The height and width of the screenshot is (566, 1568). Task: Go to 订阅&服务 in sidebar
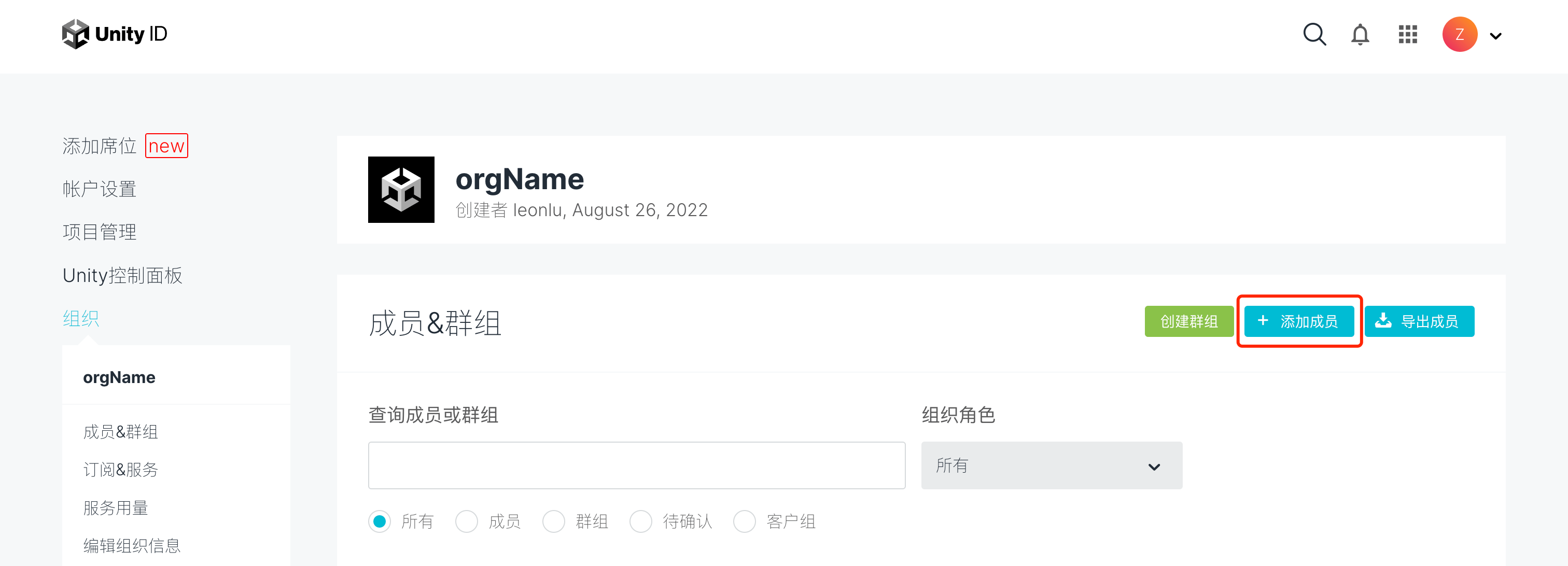coord(120,470)
